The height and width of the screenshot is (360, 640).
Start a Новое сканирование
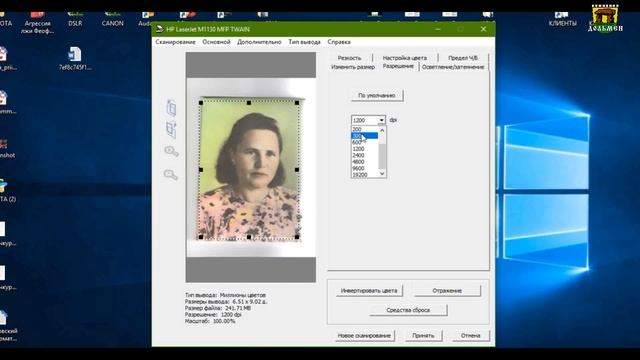point(364,336)
